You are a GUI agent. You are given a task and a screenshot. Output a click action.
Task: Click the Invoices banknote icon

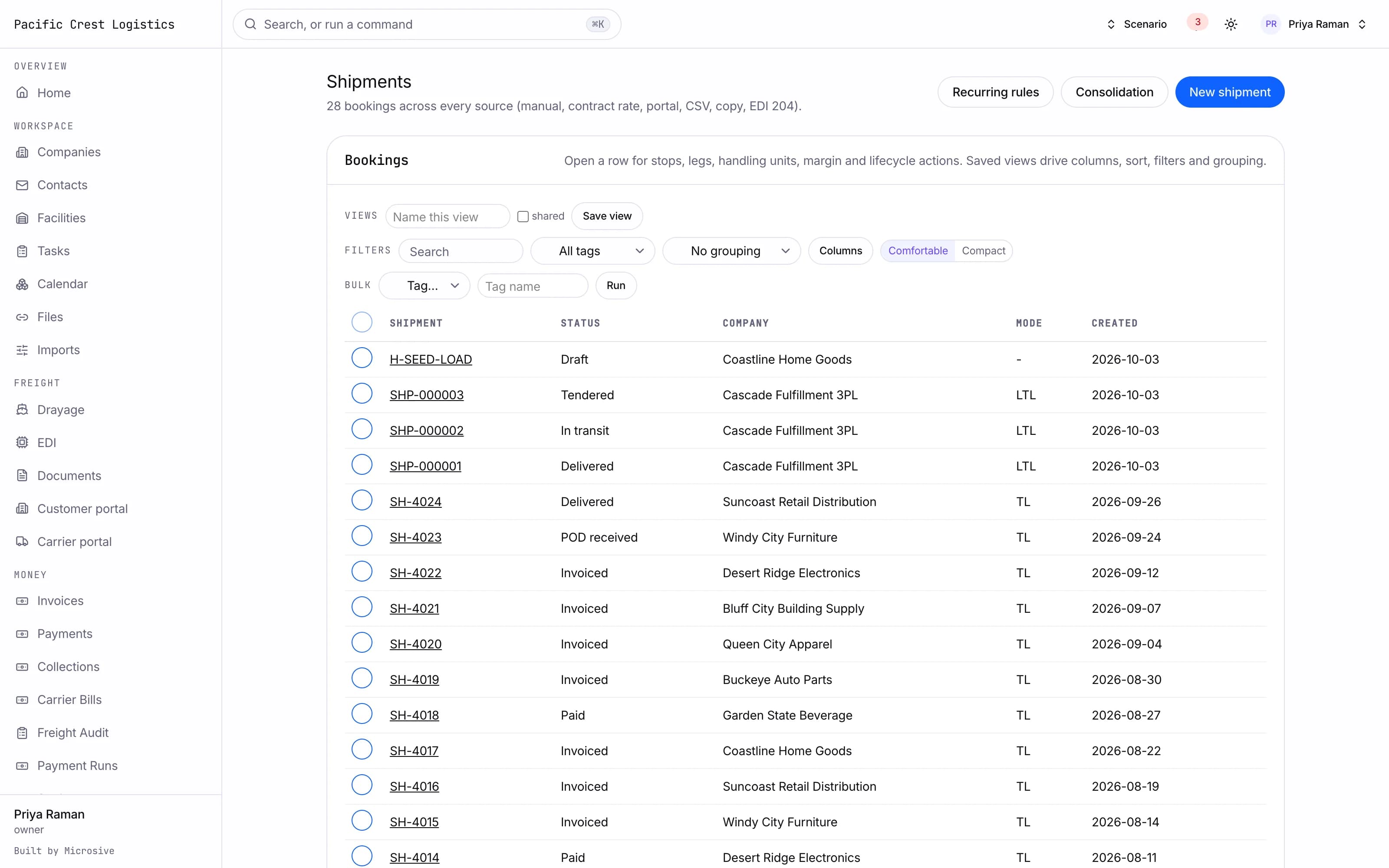pyautogui.click(x=22, y=601)
